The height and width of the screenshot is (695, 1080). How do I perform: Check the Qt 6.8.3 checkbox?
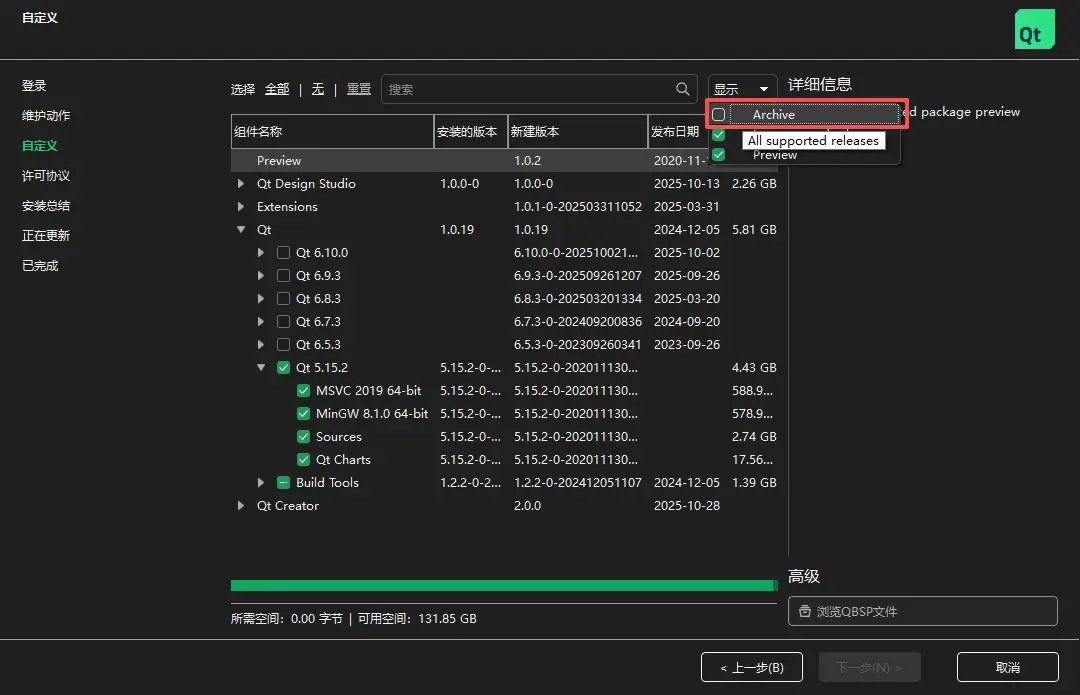coord(283,298)
